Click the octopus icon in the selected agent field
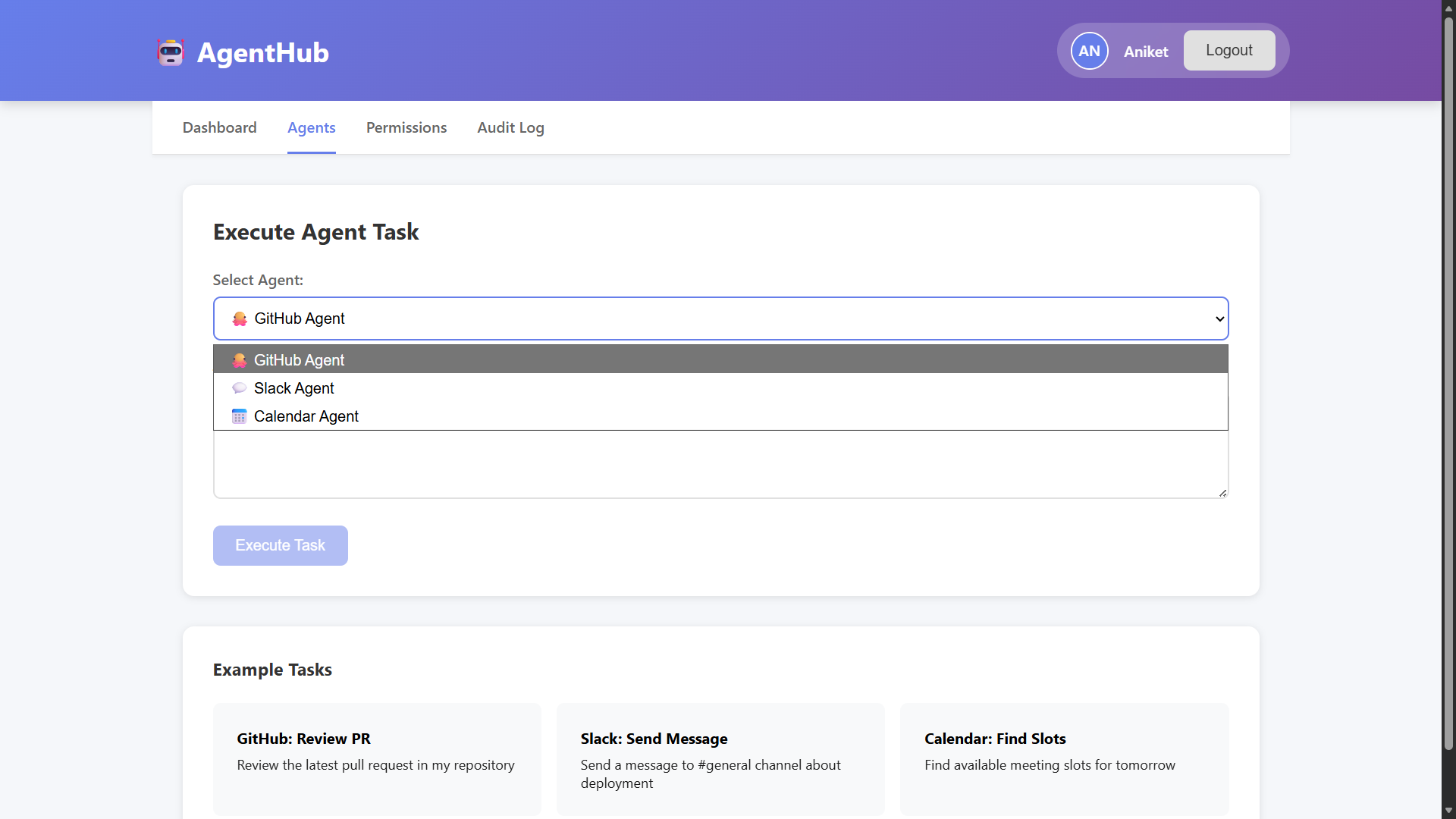Screen dimensions: 1456x819 [240, 319]
